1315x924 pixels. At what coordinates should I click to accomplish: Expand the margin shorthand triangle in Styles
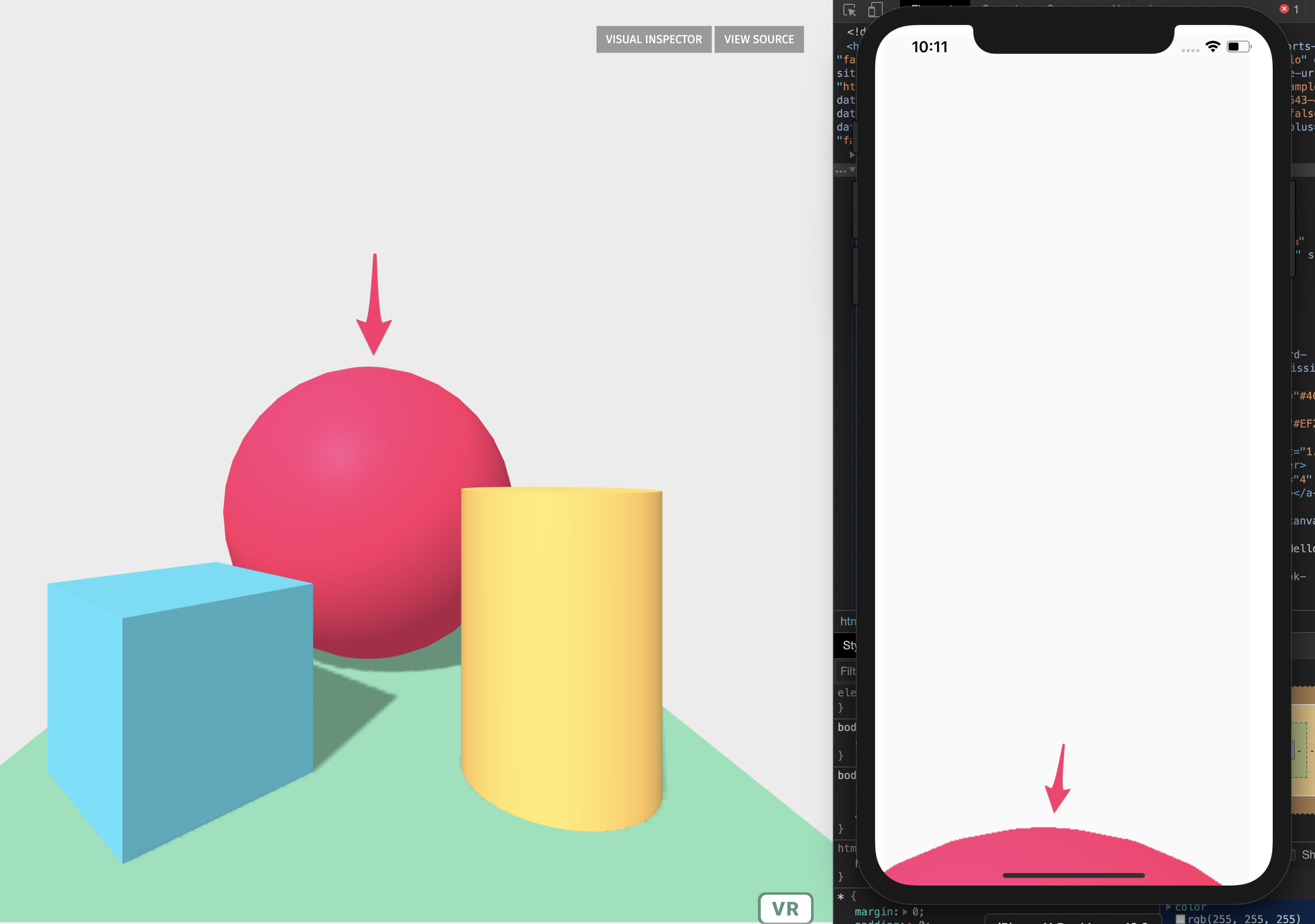(x=905, y=912)
